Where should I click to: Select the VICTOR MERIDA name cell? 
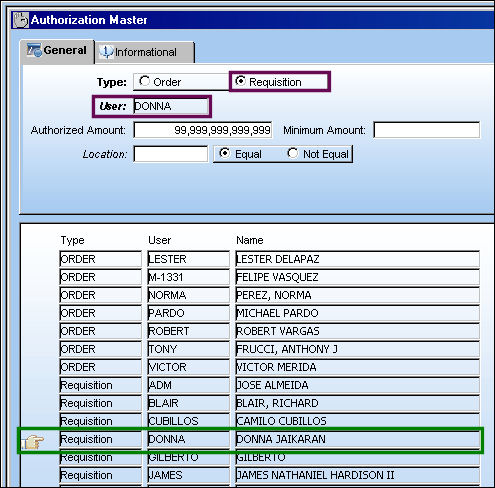point(357,367)
